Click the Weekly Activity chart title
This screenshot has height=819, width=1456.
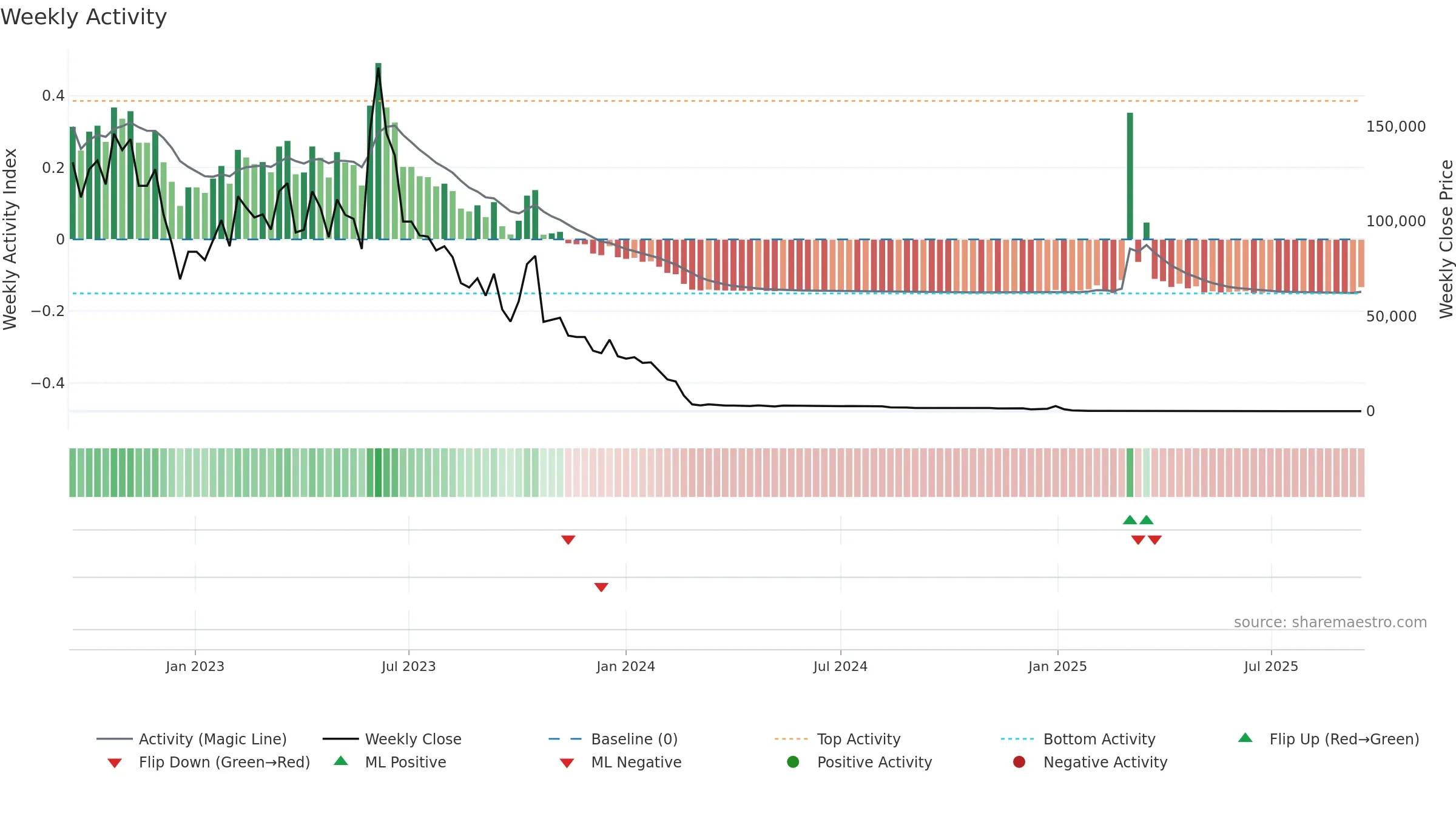click(84, 17)
